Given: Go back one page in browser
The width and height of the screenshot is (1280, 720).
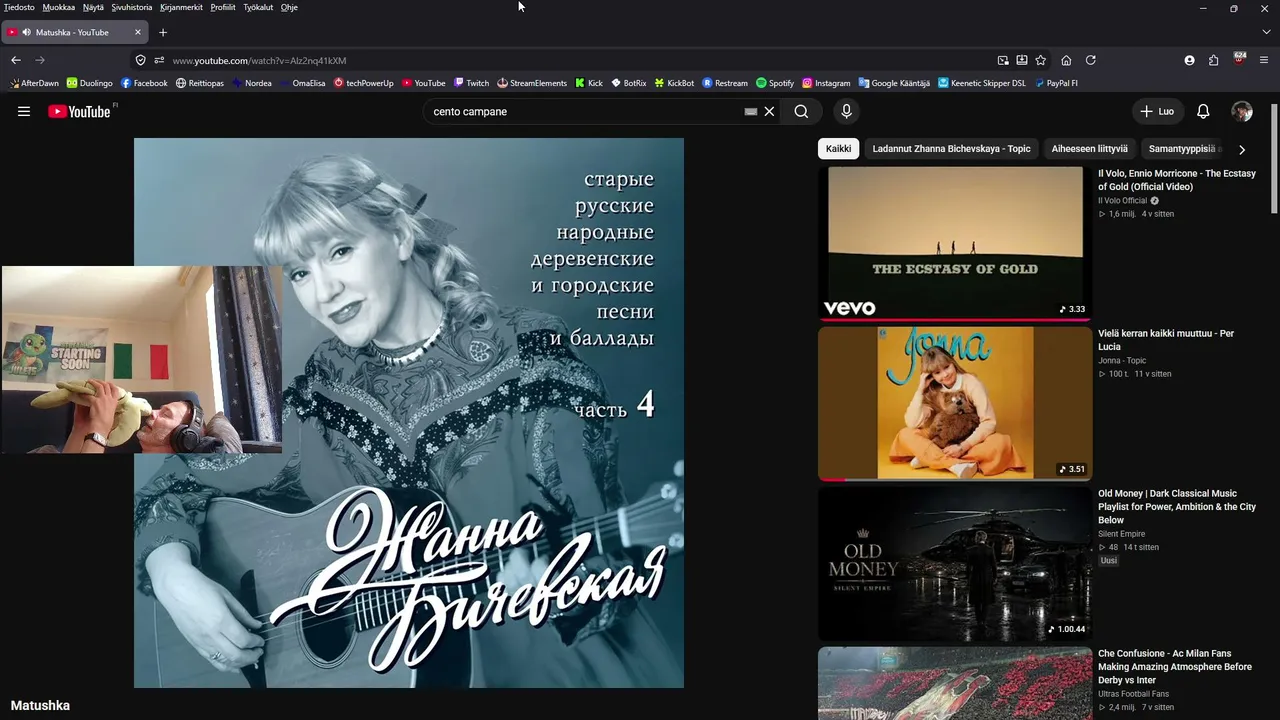Looking at the screenshot, I should coord(16,60).
